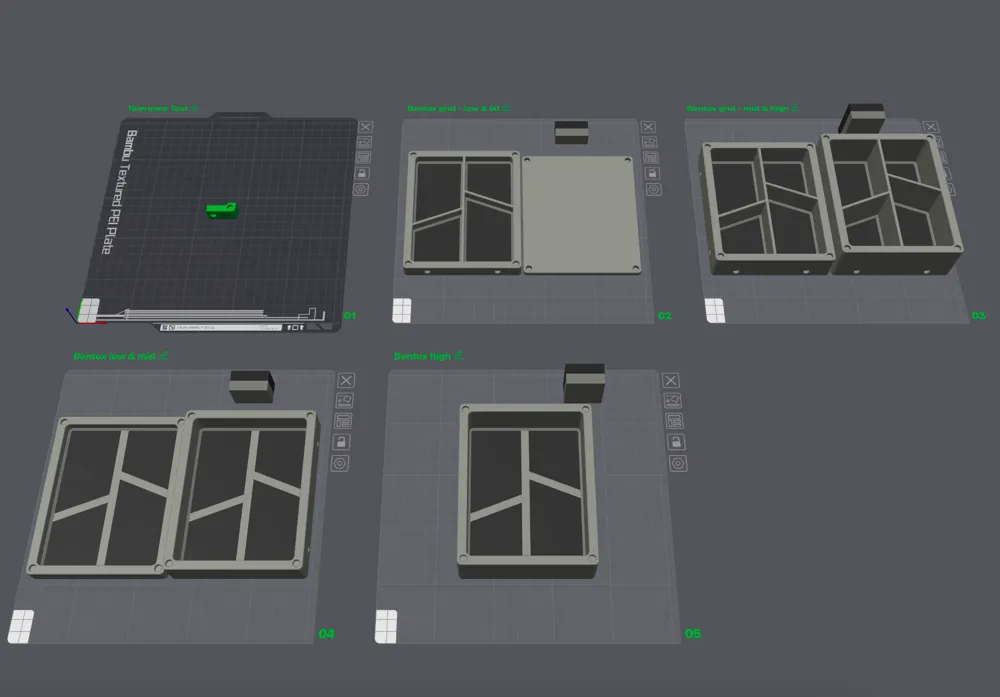Arrange objects on plate 02

pyautogui.click(x=650, y=157)
